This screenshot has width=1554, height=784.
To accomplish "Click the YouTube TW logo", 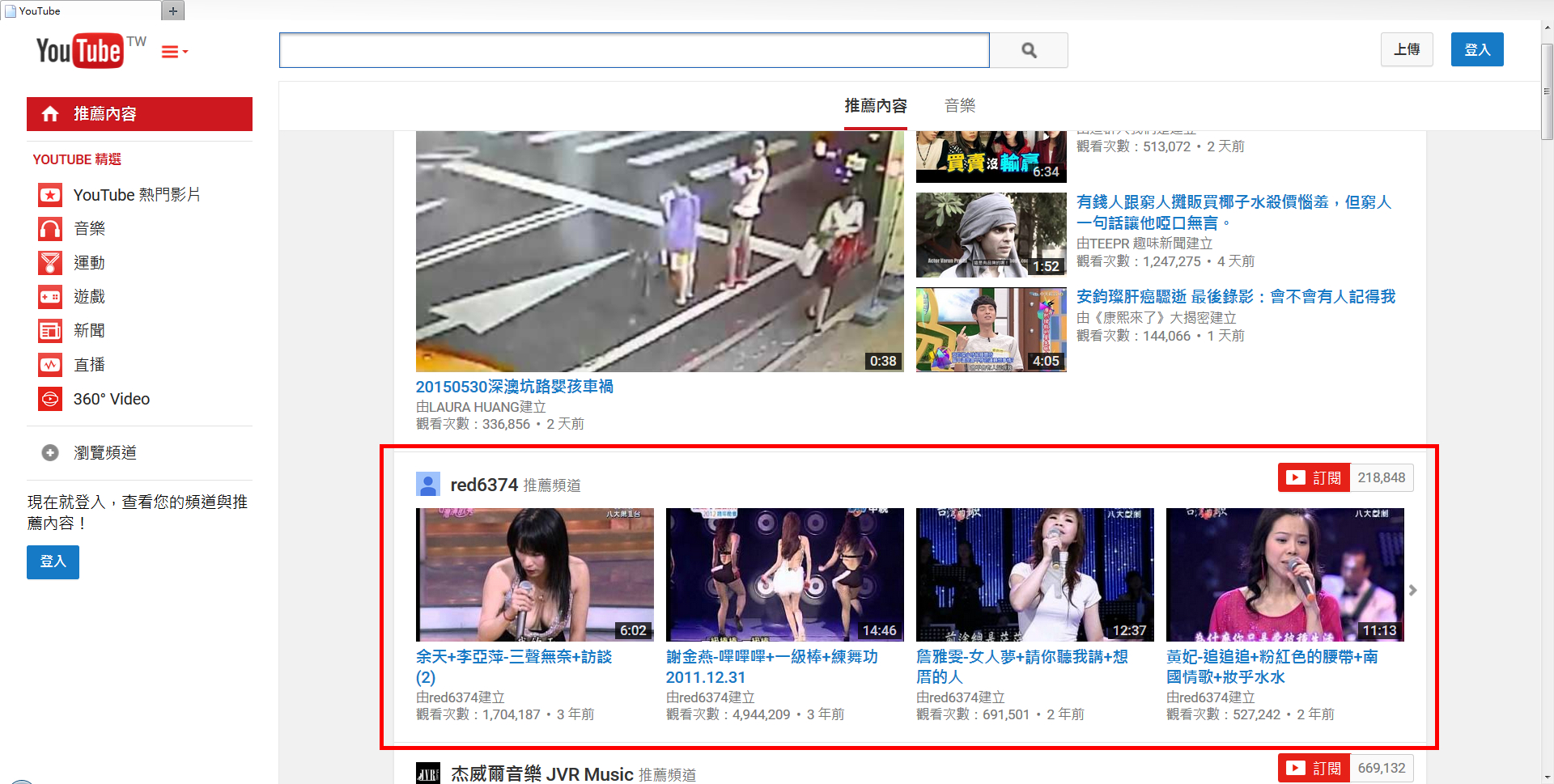I will click(91, 50).
